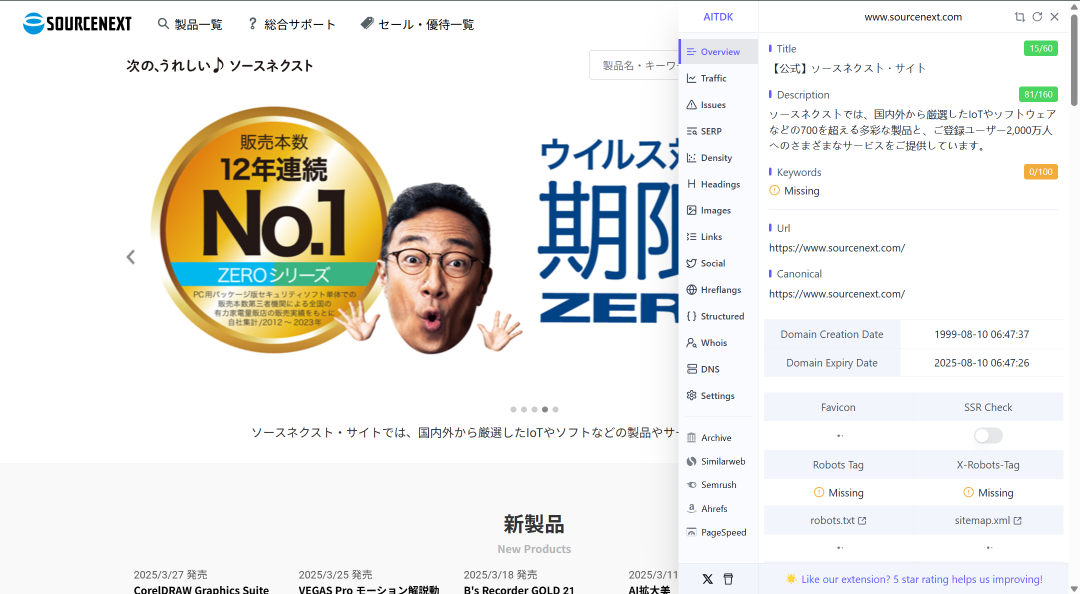The width and height of the screenshot is (1080, 594).
Task: Open the Density section
Action: (718, 158)
